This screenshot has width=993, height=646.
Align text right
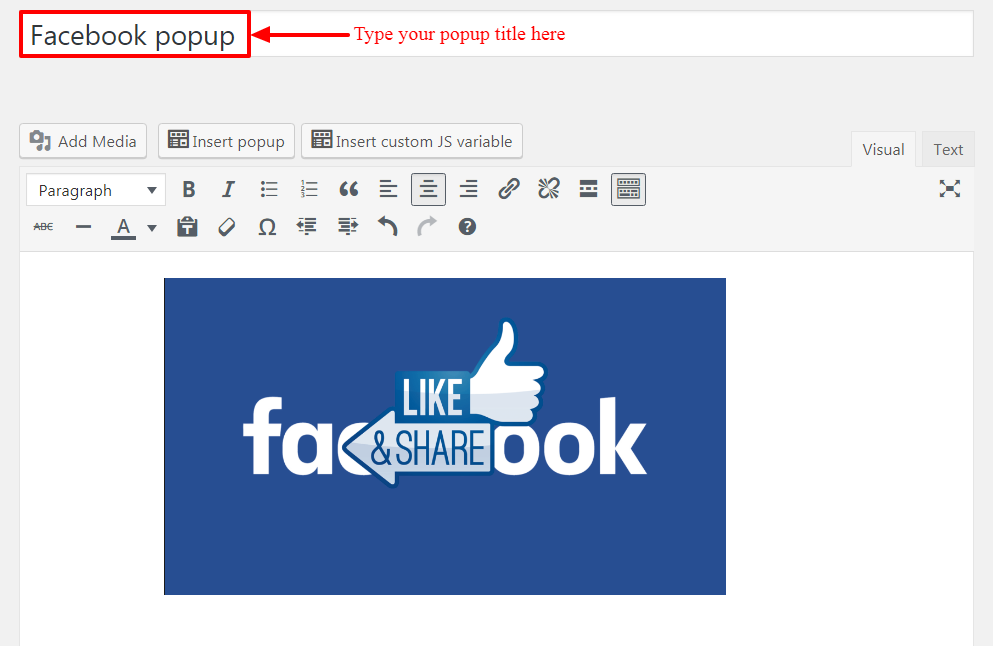[469, 189]
